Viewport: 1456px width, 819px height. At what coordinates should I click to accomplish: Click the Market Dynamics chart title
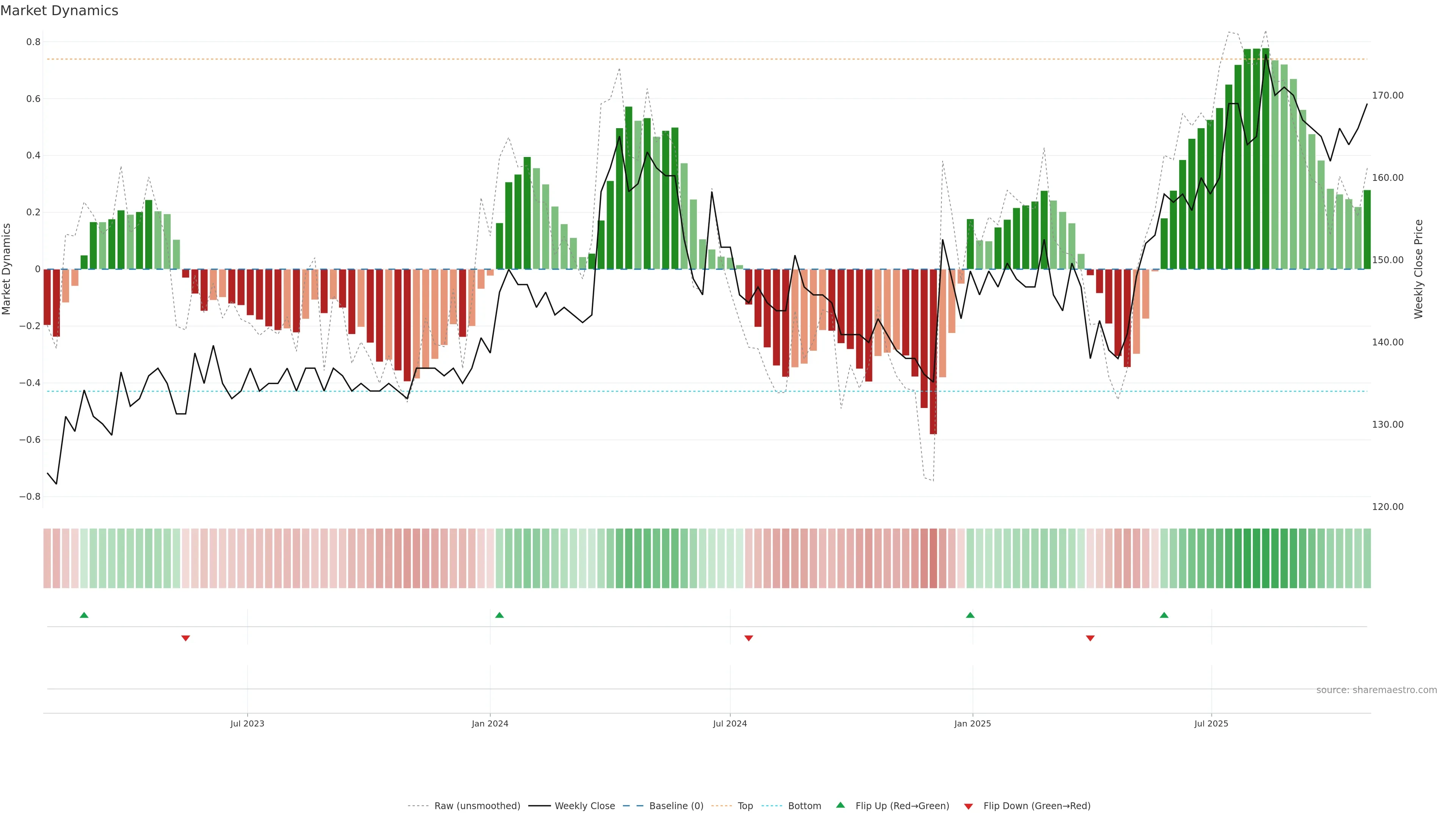pos(60,11)
